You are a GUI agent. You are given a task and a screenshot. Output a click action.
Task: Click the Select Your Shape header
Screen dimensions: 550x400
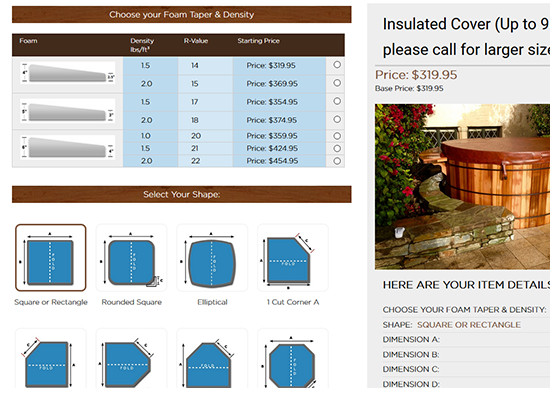click(182, 194)
